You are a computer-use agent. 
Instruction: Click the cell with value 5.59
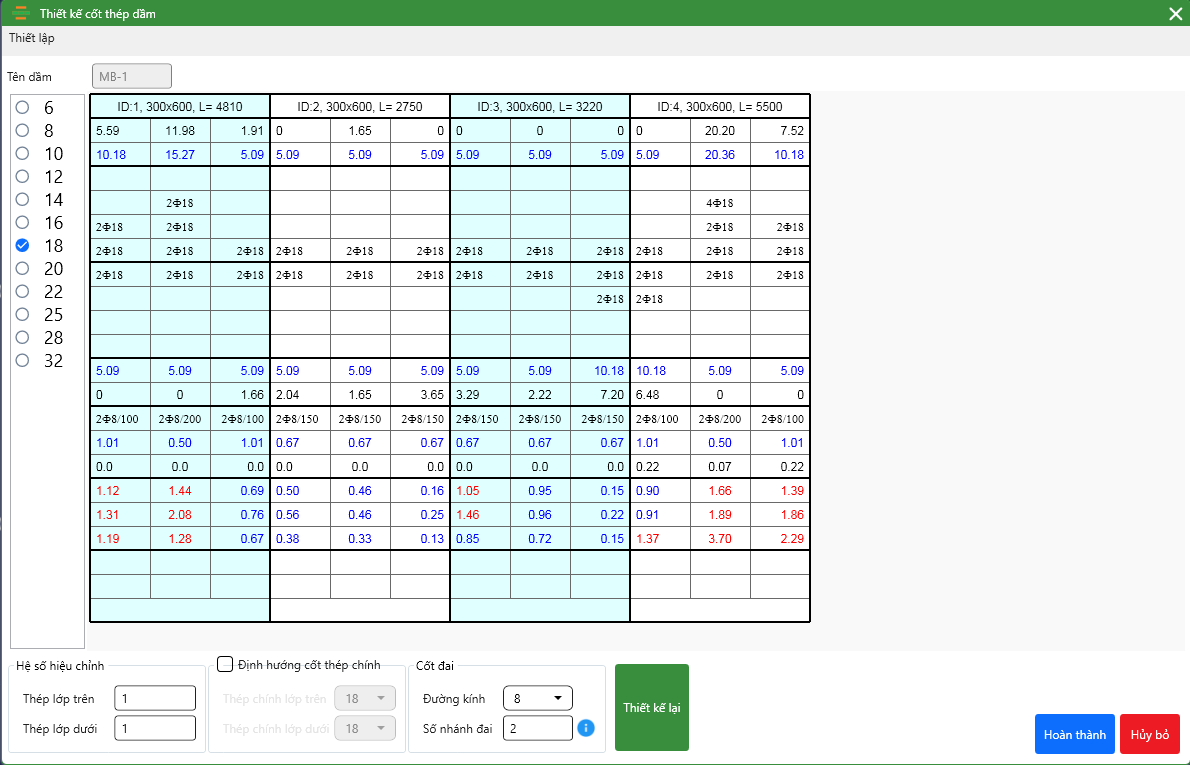[120, 131]
